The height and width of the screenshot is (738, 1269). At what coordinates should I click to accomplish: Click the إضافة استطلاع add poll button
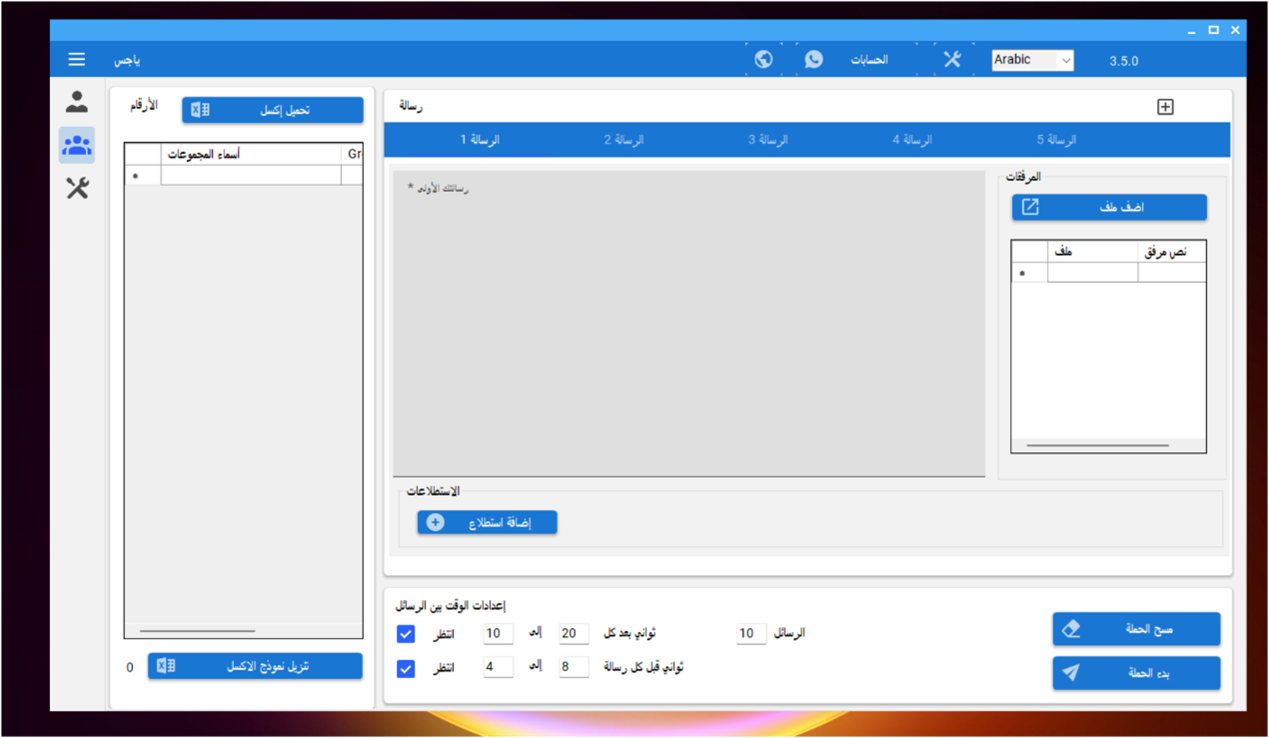pyautogui.click(x=487, y=523)
